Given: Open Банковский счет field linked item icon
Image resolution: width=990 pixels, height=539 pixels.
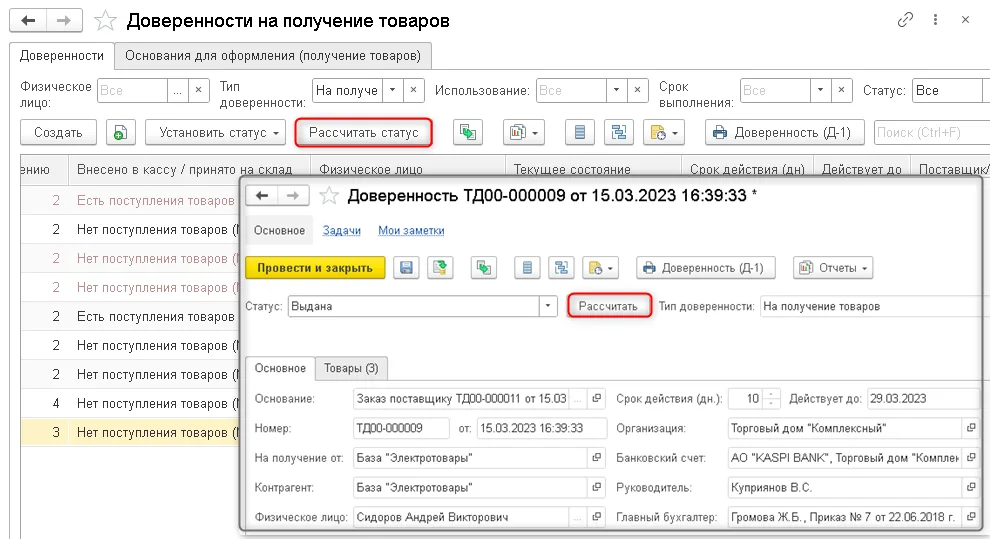Looking at the screenshot, I should click(971, 458).
